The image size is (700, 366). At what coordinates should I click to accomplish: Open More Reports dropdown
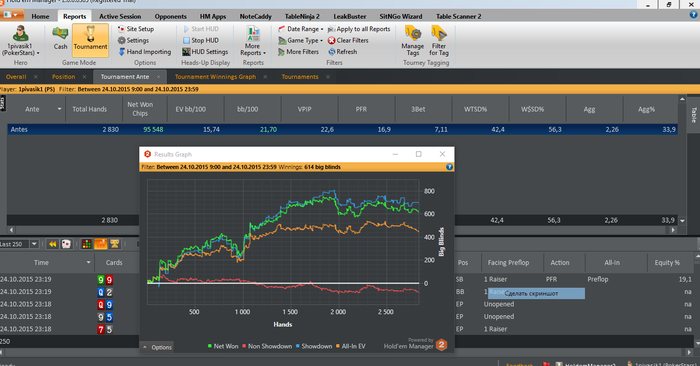point(253,40)
